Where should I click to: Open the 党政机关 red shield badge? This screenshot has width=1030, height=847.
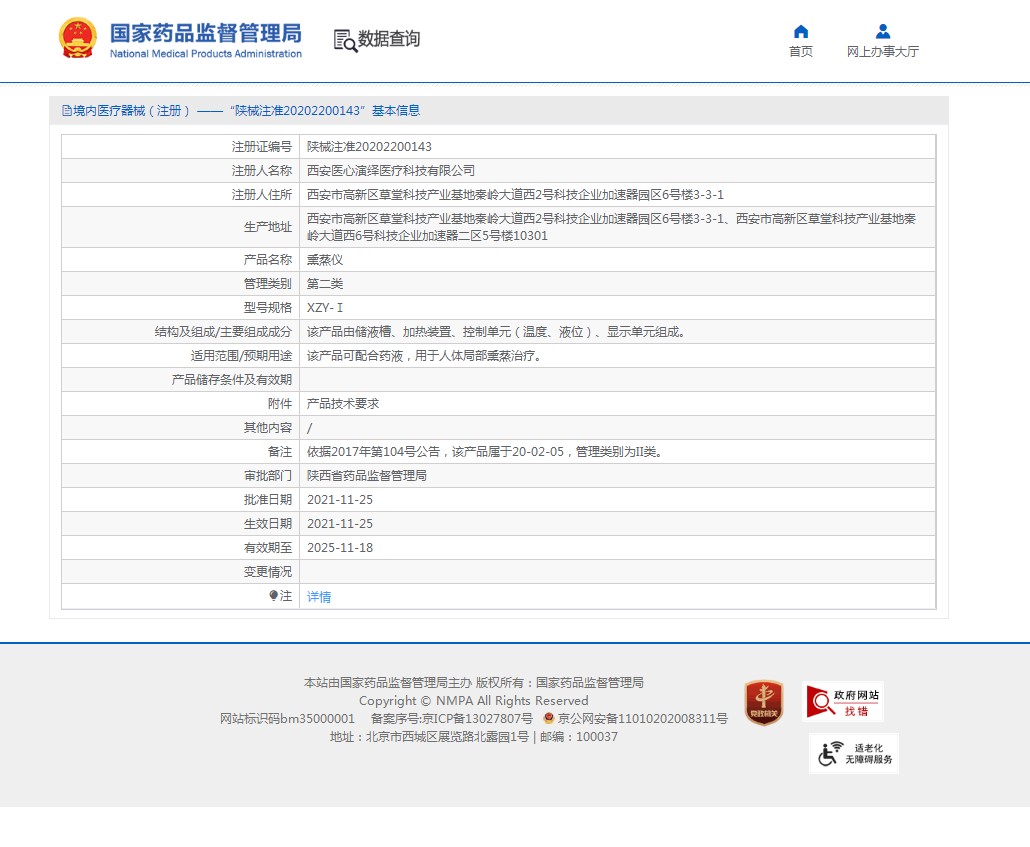[763, 702]
